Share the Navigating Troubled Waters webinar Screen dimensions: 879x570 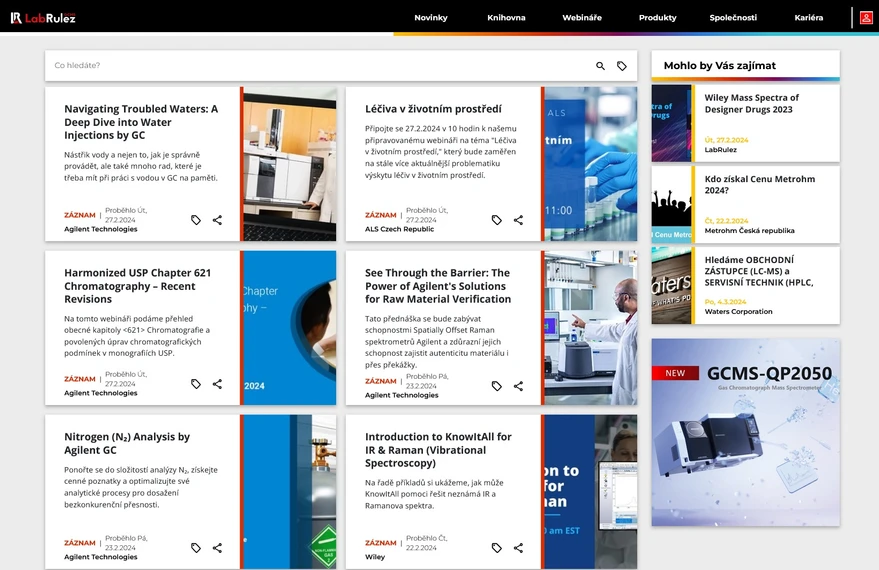coord(217,220)
